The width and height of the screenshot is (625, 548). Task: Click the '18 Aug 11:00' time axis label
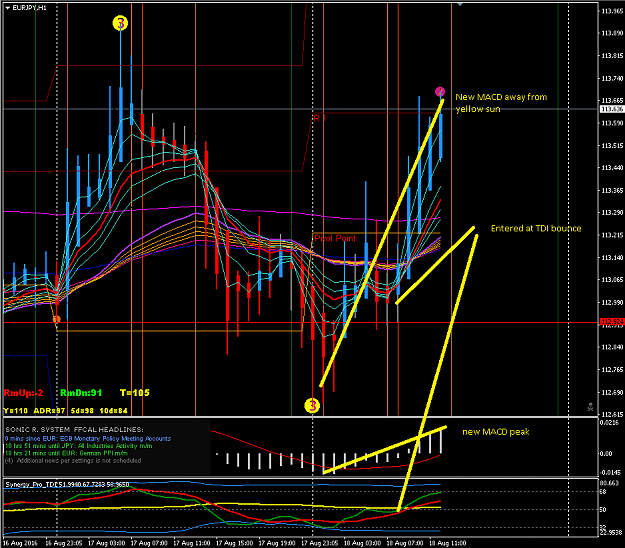tap(448, 543)
